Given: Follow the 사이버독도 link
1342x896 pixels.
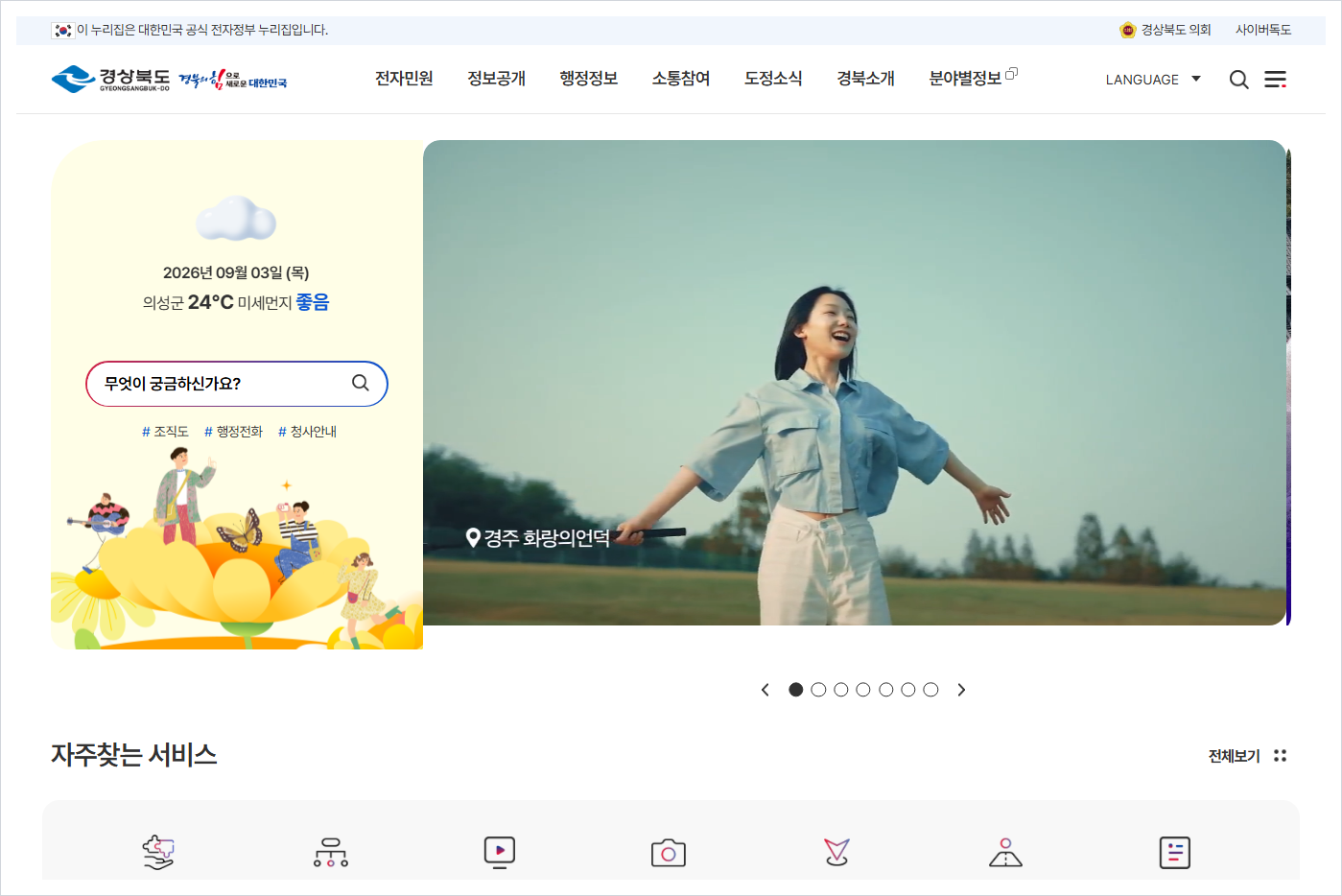Looking at the screenshot, I should pos(1263,31).
